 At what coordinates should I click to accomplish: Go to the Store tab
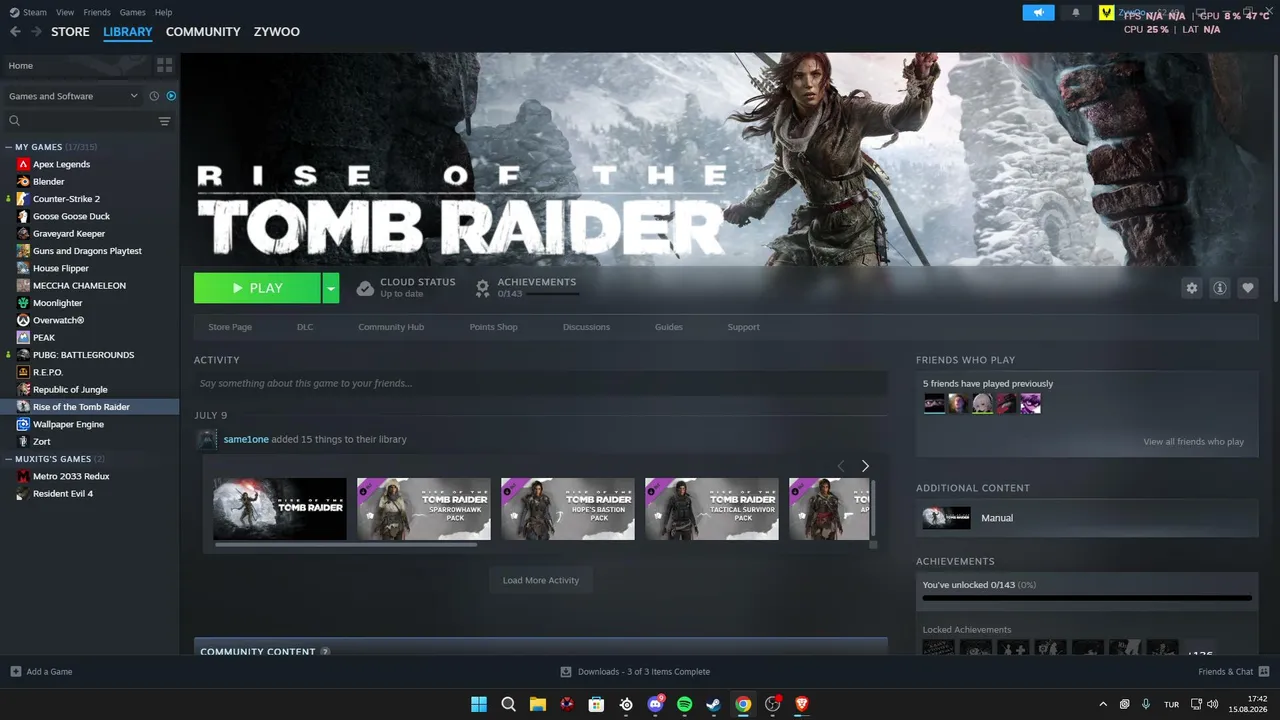pyautogui.click(x=70, y=32)
